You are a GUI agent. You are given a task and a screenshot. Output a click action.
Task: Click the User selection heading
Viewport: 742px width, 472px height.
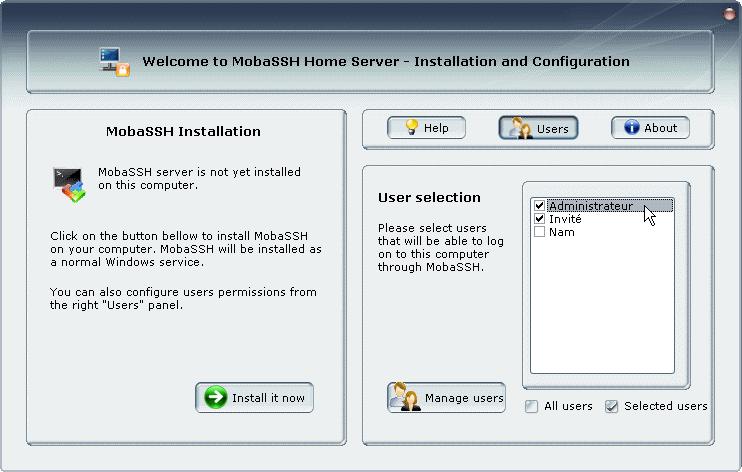pyautogui.click(x=429, y=197)
